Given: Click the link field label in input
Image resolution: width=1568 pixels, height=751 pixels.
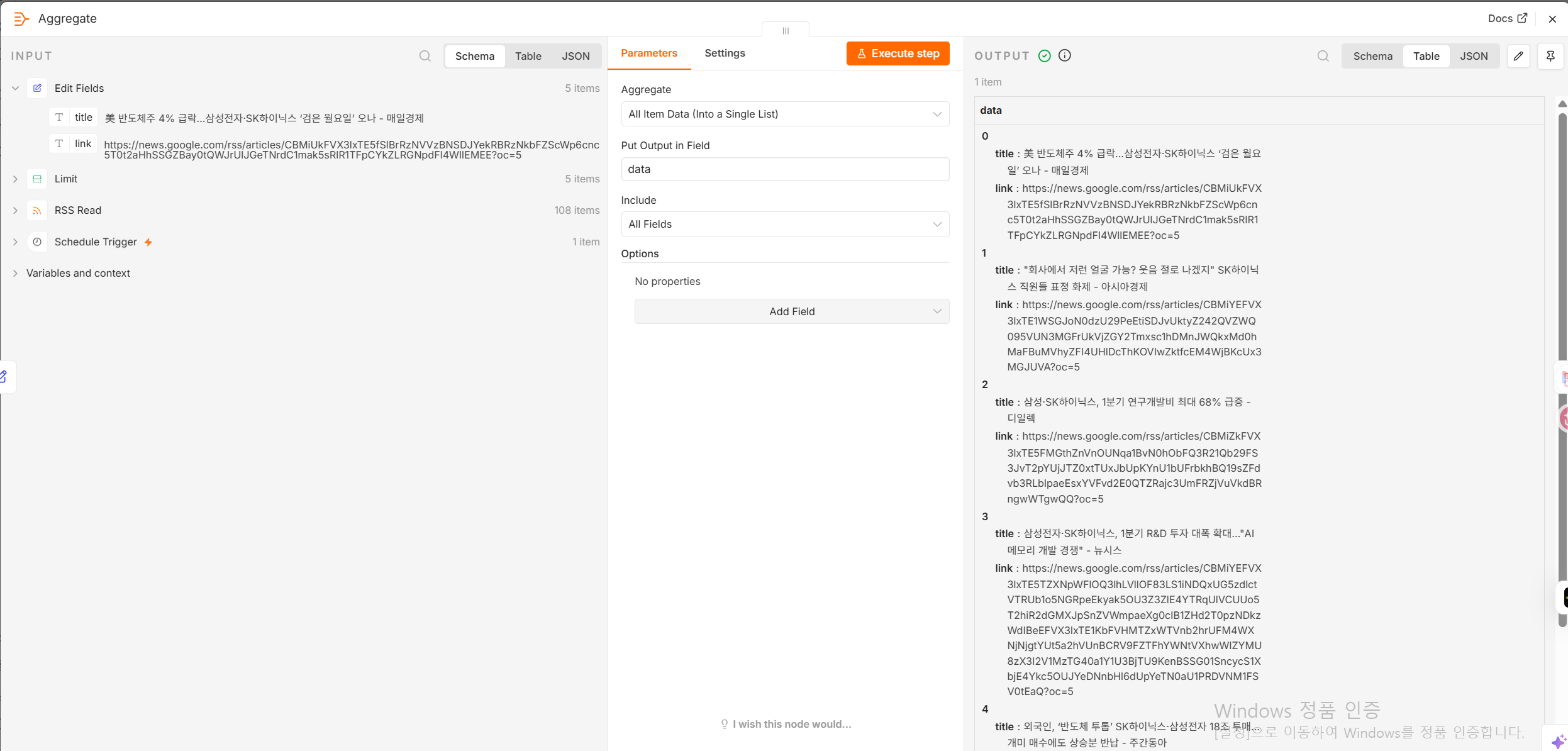Looking at the screenshot, I should [x=83, y=143].
